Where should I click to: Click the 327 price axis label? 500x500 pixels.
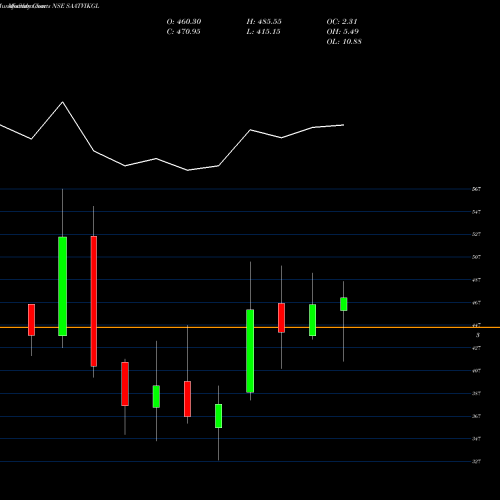click(x=476, y=461)
